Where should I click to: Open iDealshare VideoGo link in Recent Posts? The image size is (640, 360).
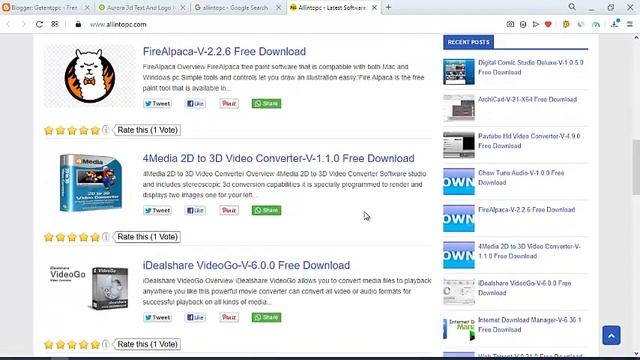pyautogui.click(x=524, y=288)
